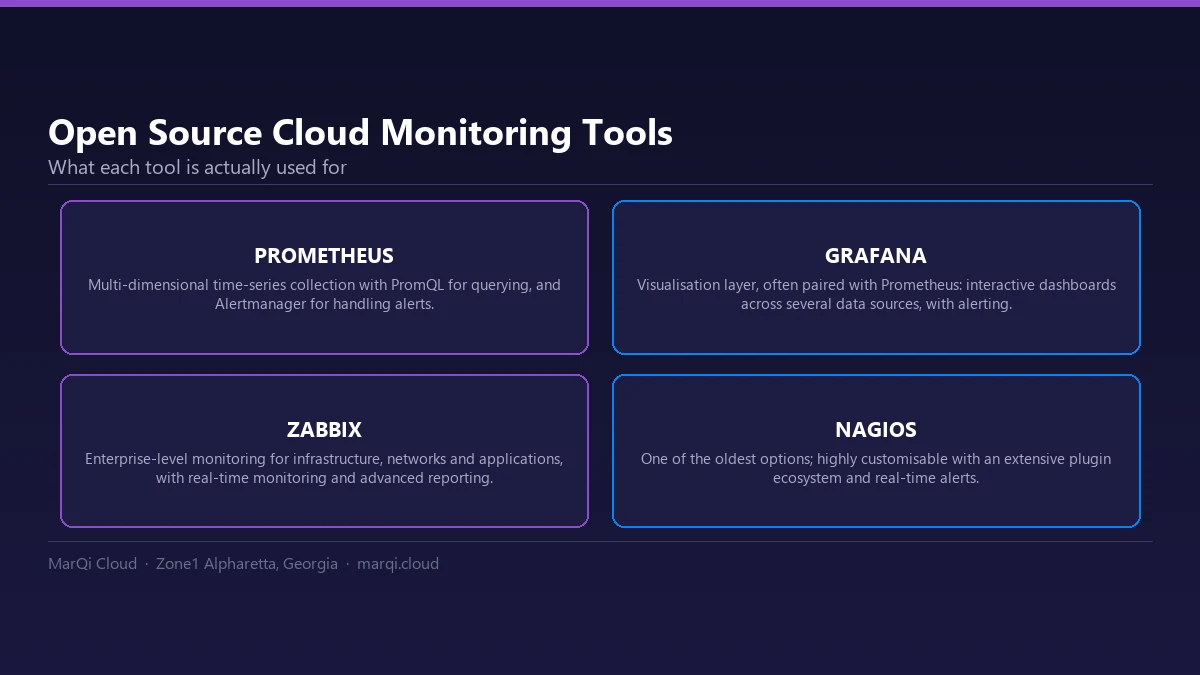Click the NAGIOS card heading
The image size is (1200, 675).
pyautogui.click(x=876, y=429)
